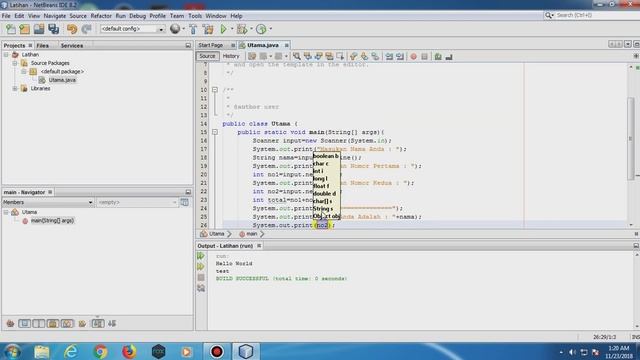
Task: Open Google Chrome from the taskbar
Action: click(100, 351)
